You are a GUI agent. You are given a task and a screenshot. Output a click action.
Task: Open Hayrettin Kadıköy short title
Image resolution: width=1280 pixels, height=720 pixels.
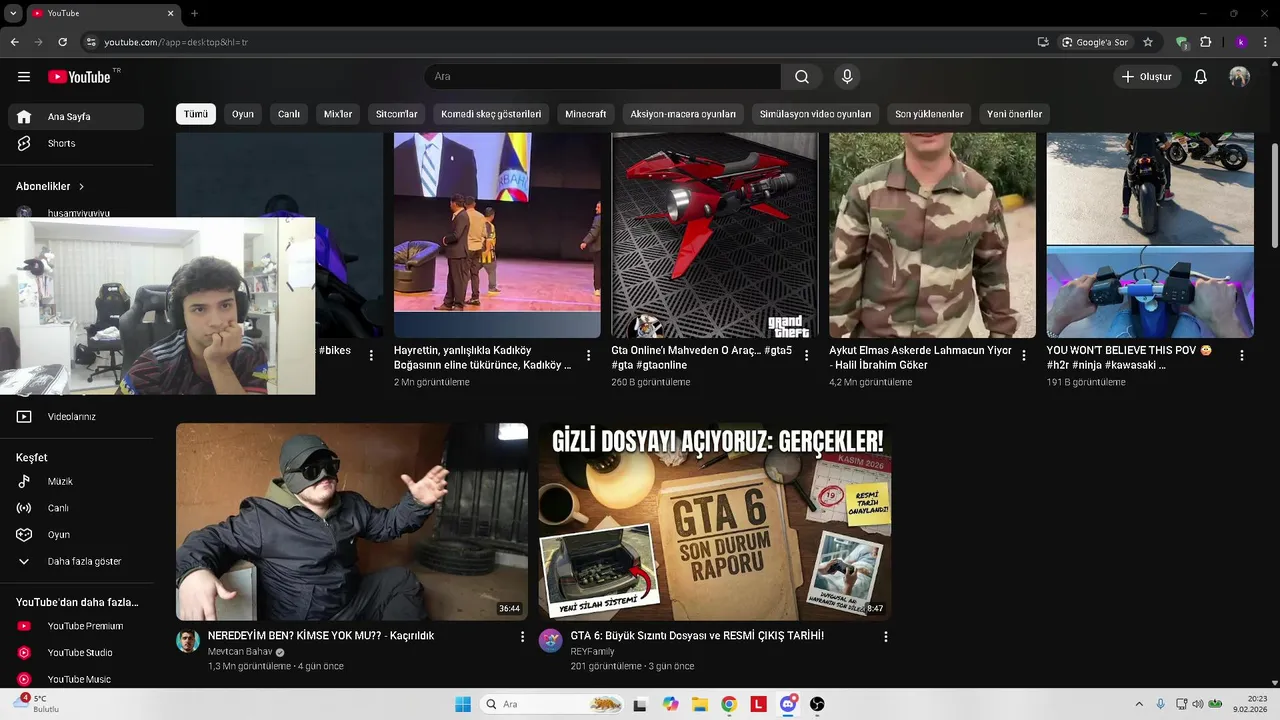(483, 358)
